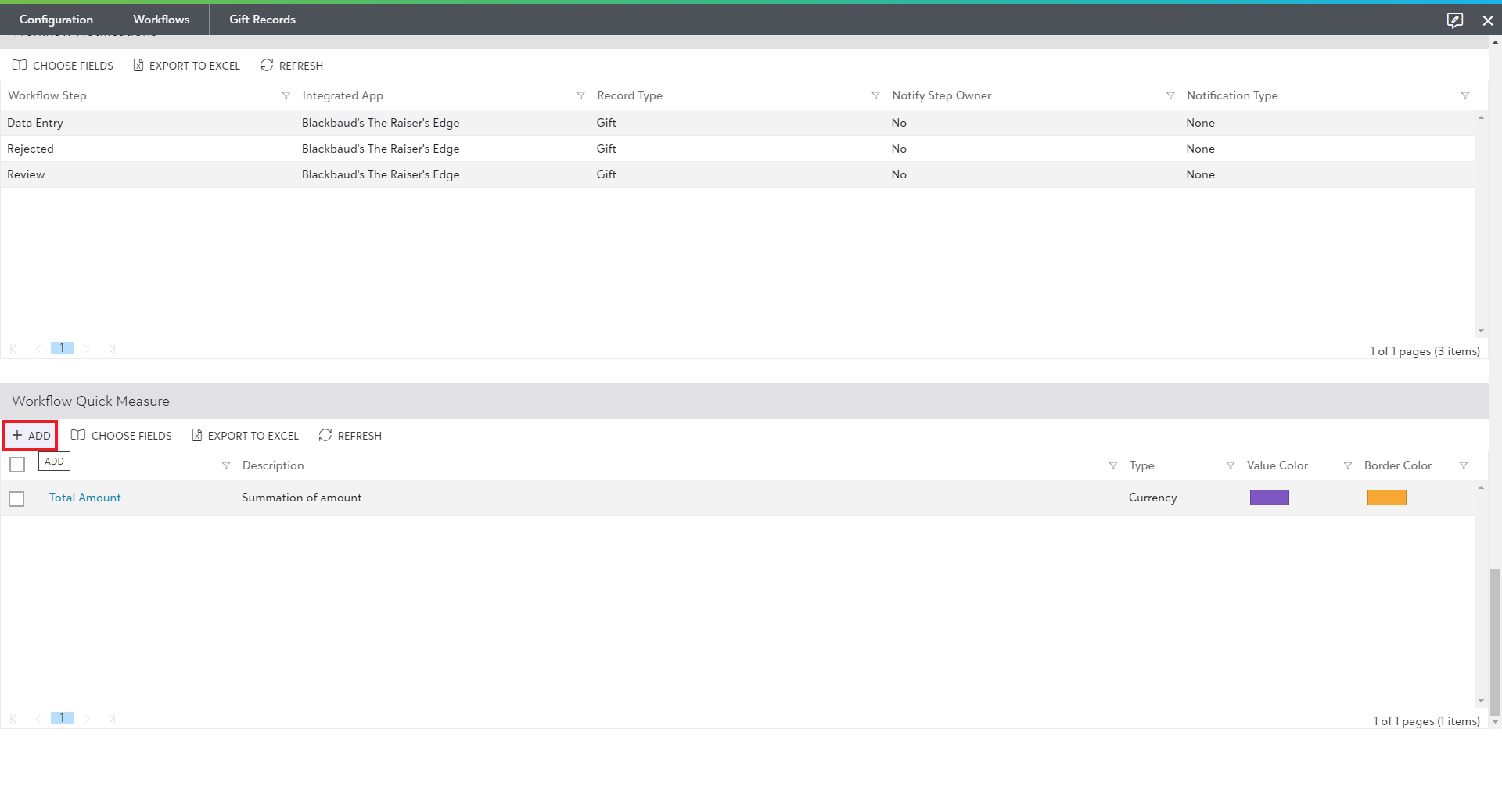
Task: Export the upper workflow grid to Excel
Action: tap(186, 66)
